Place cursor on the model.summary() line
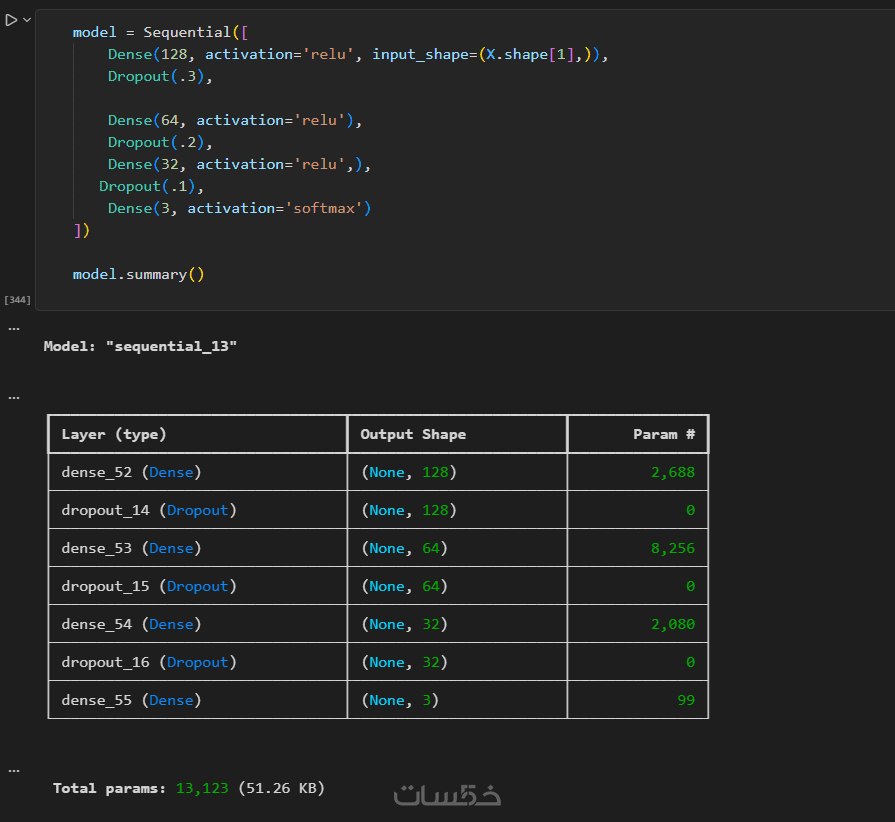Screen dimensions: 895x822 138,275
